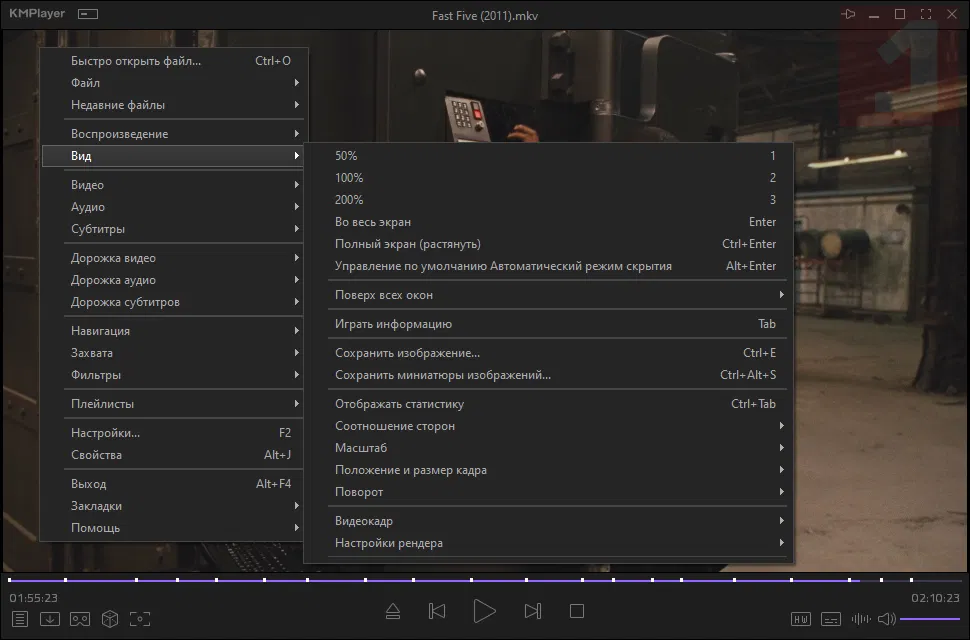Expand the 'Субтитры' submenu

pos(174,229)
